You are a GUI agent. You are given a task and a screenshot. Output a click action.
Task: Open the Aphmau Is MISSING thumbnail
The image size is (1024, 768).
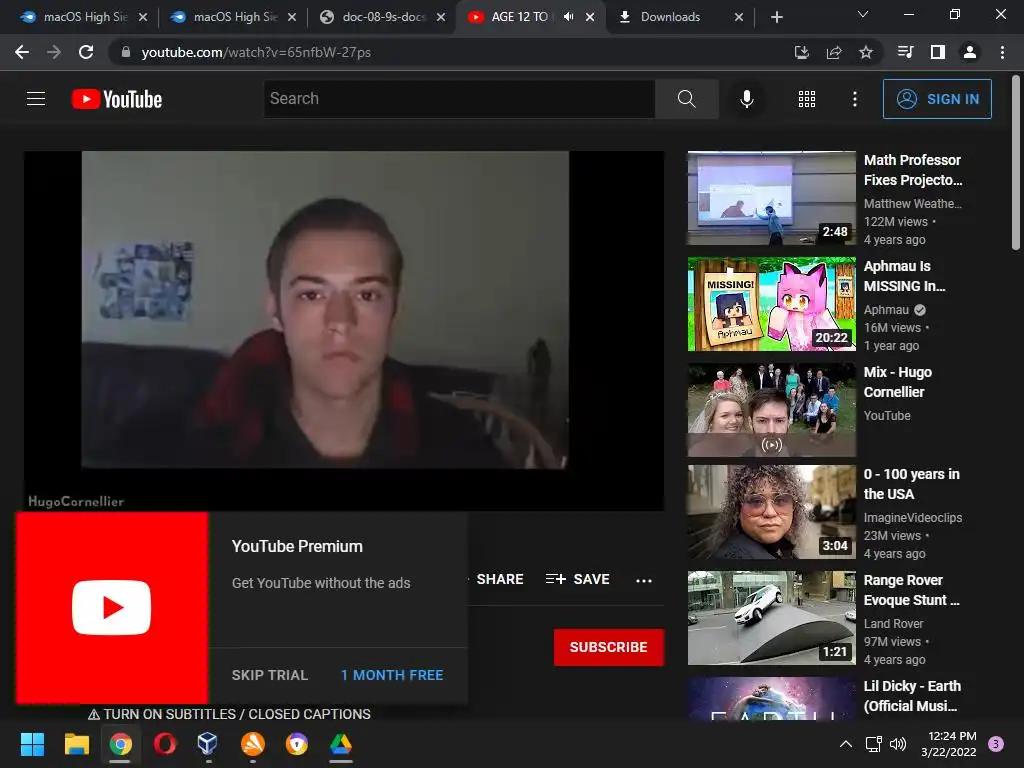point(771,304)
